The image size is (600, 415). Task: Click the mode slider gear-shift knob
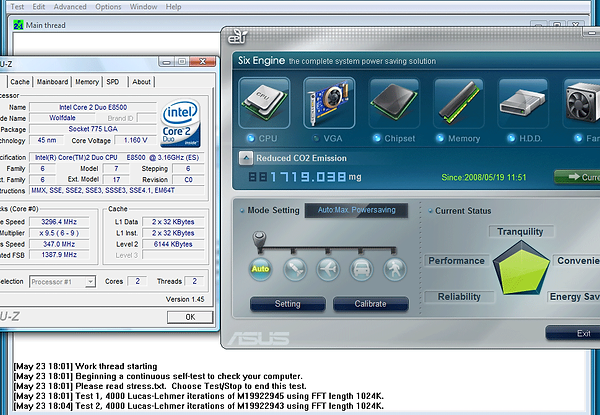coord(259,241)
